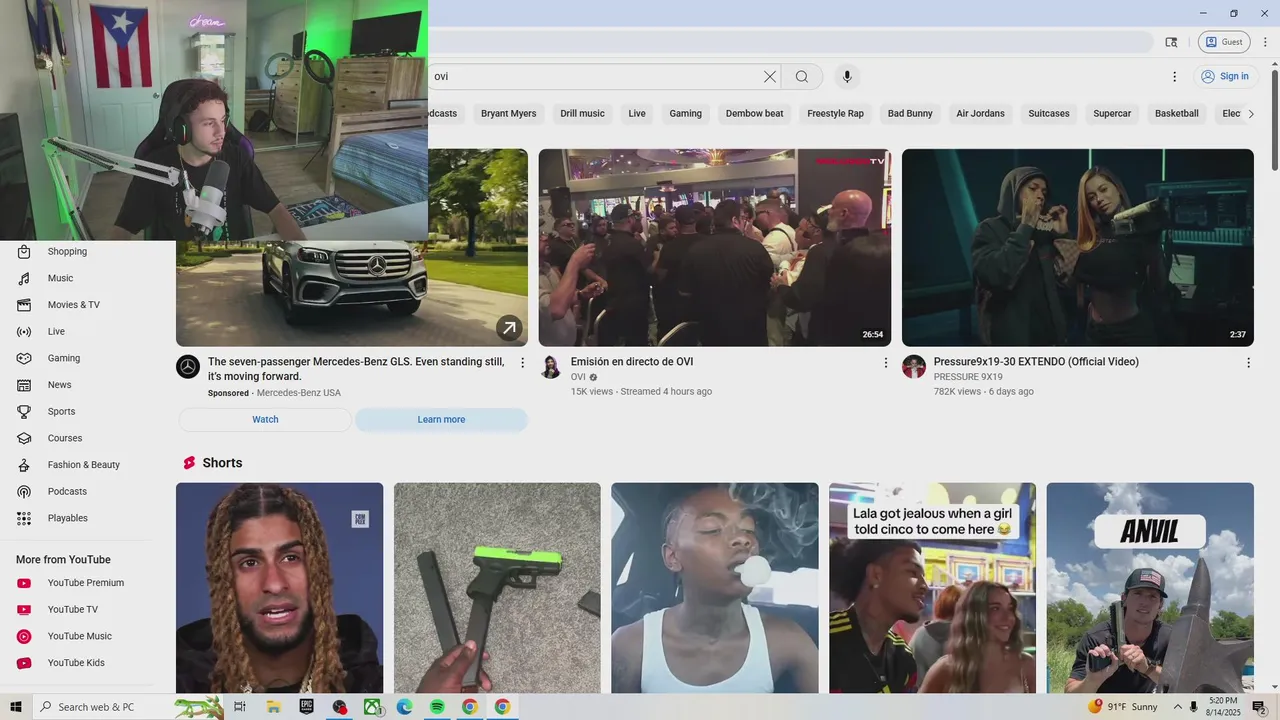Open OVI channel avatar
This screenshot has height=720, width=1280.
tap(551, 367)
